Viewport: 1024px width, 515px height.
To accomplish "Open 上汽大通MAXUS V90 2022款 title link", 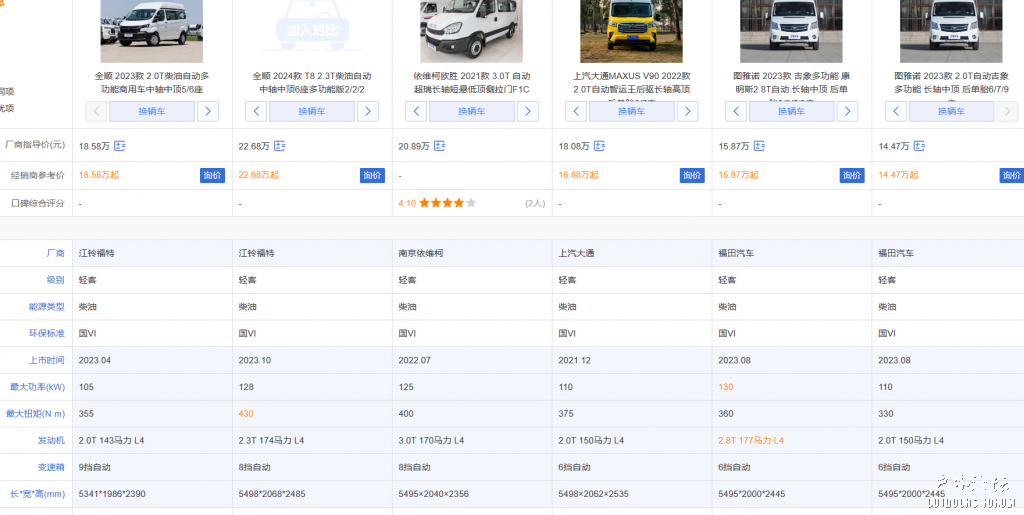I will 632,83.
